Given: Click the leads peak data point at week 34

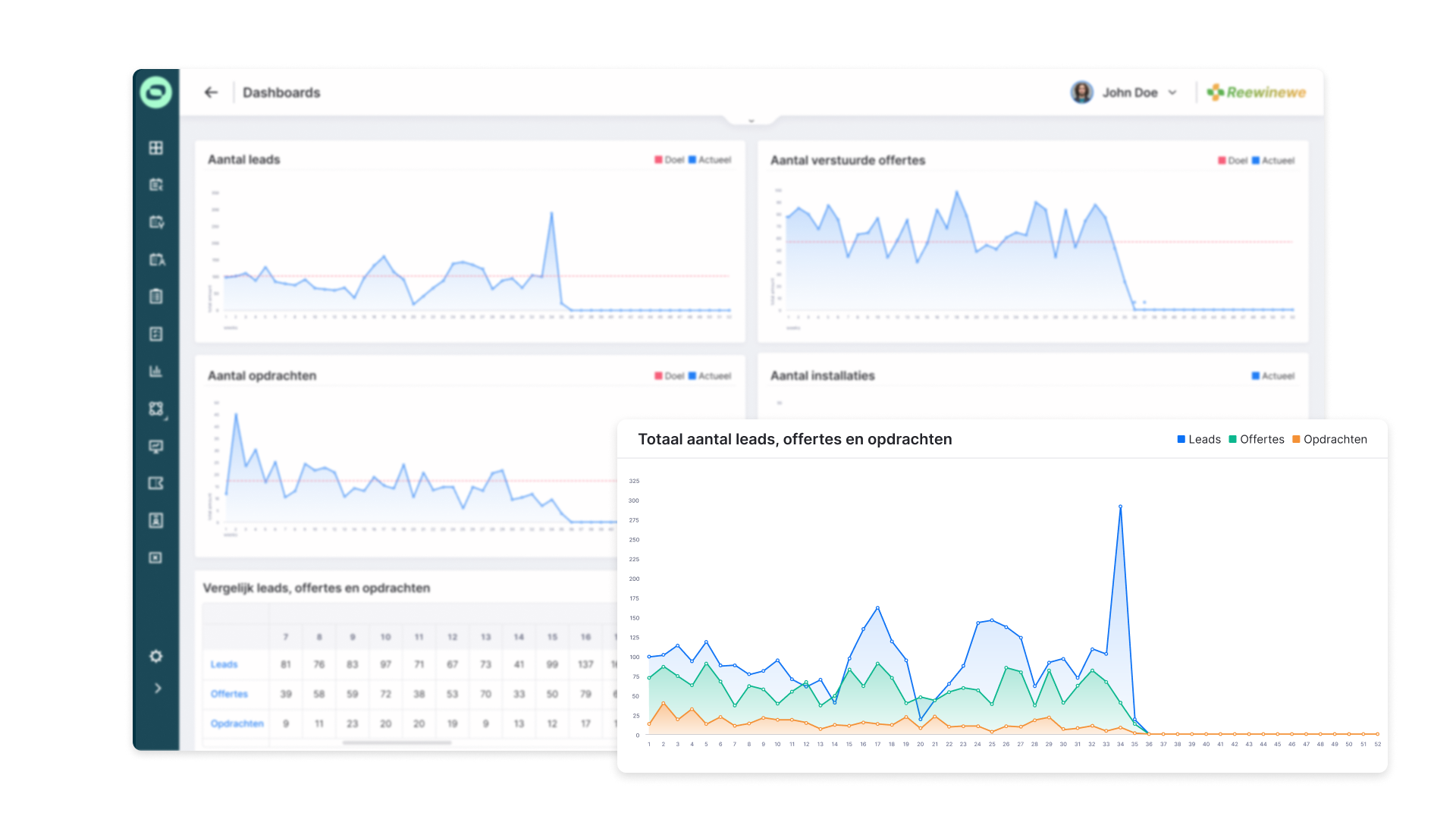Looking at the screenshot, I should (1120, 507).
